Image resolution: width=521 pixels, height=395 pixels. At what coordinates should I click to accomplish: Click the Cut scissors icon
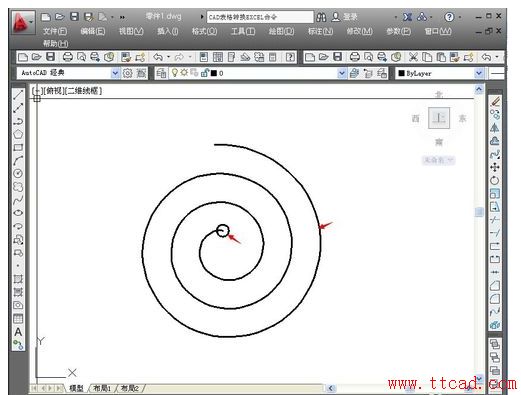(x=413, y=57)
